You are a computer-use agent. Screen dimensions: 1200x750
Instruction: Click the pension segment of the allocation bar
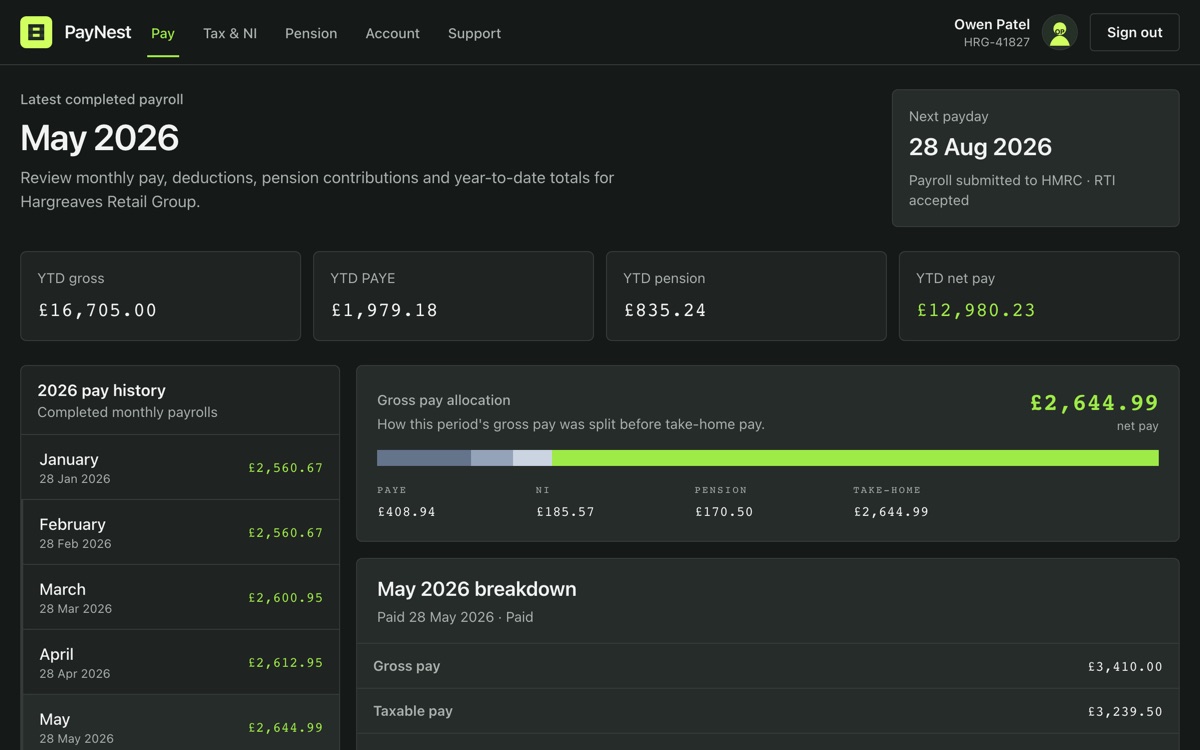[532, 458]
